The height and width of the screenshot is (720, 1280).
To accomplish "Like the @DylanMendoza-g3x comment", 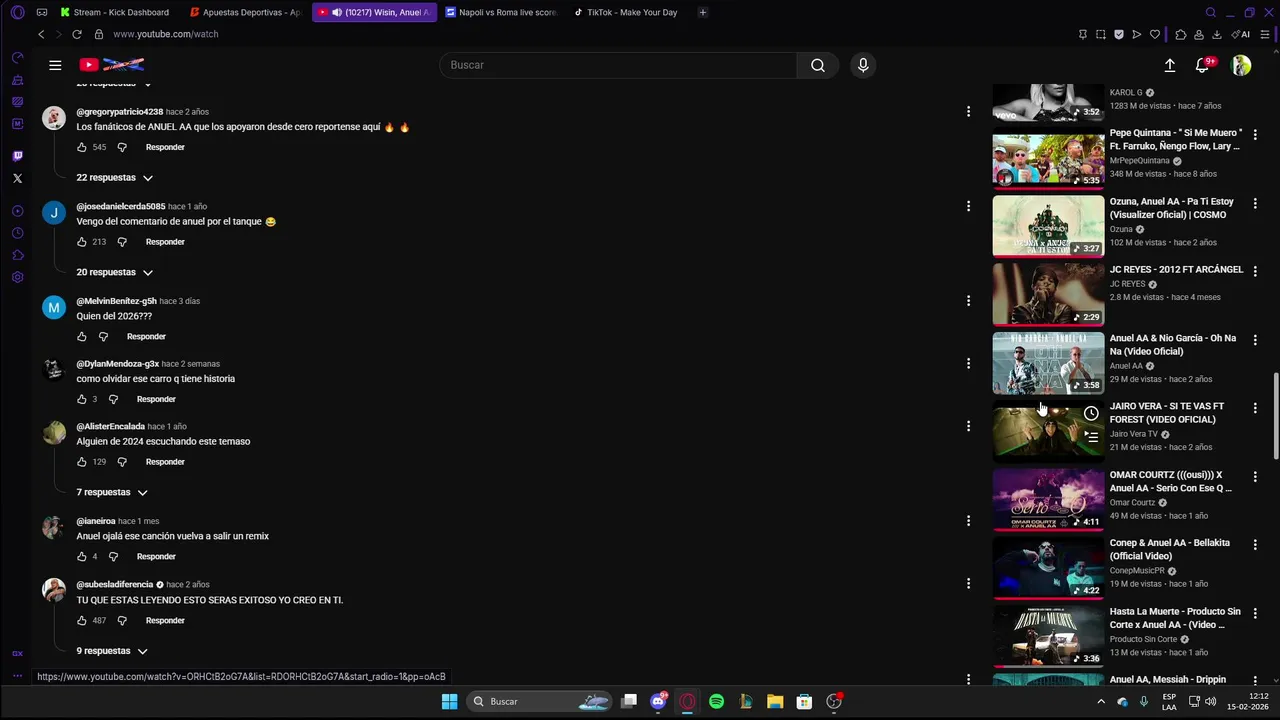I will [x=82, y=399].
